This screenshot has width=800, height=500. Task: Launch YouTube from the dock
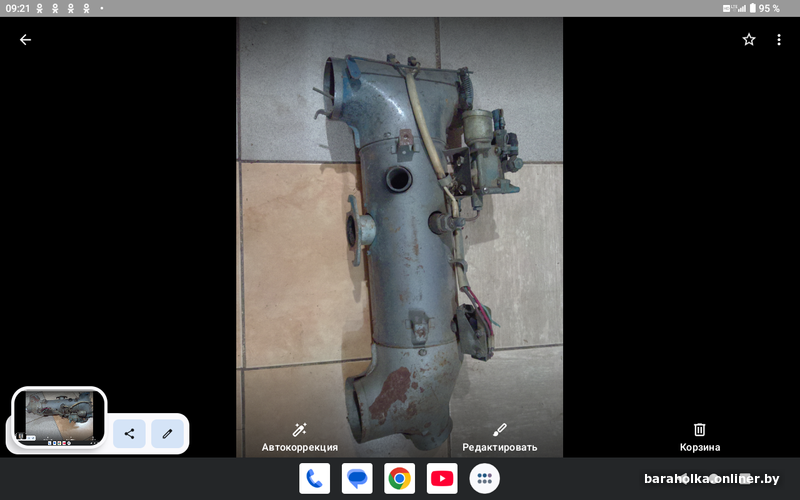click(442, 479)
